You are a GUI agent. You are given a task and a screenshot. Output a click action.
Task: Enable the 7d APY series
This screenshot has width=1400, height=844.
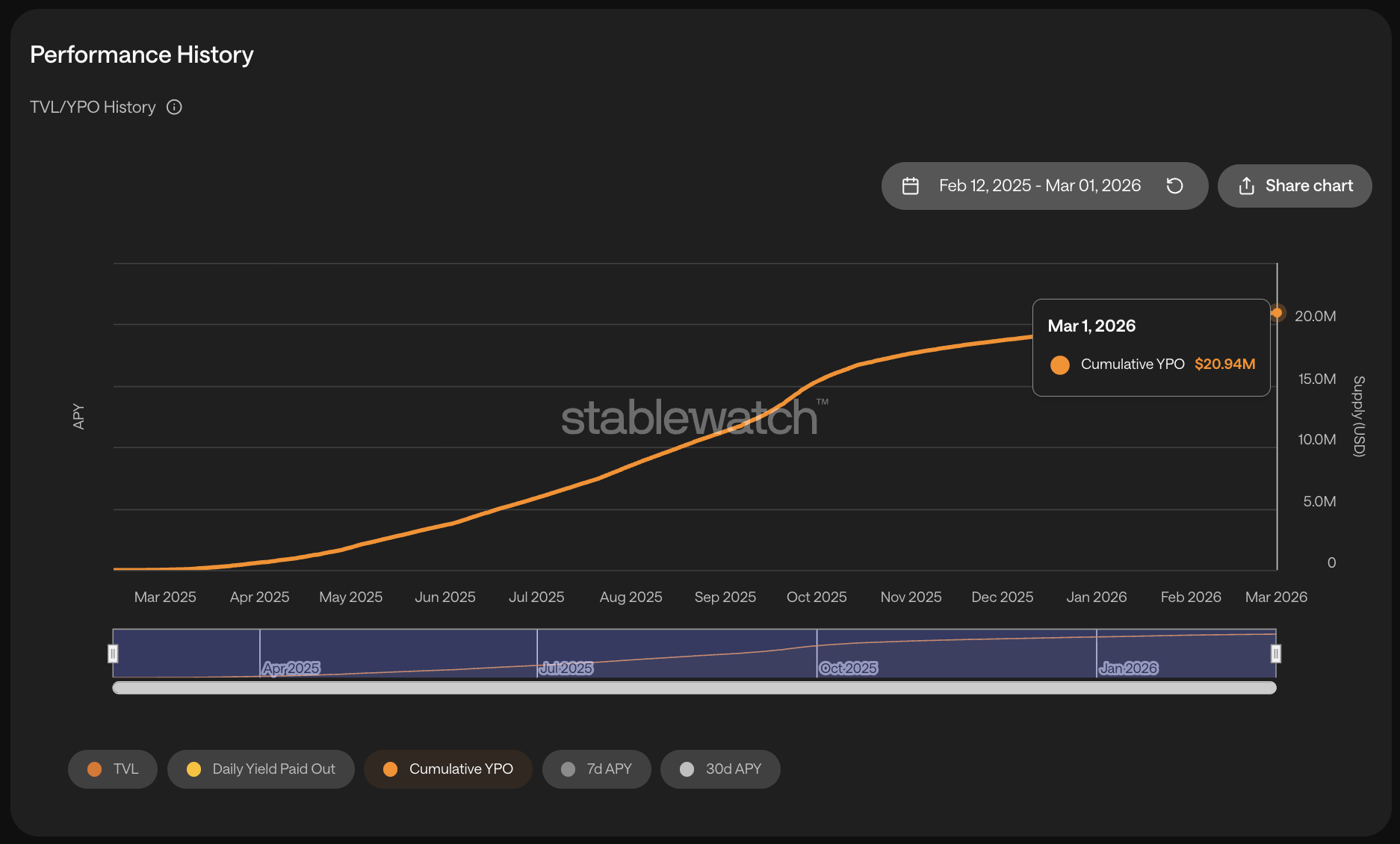596,769
